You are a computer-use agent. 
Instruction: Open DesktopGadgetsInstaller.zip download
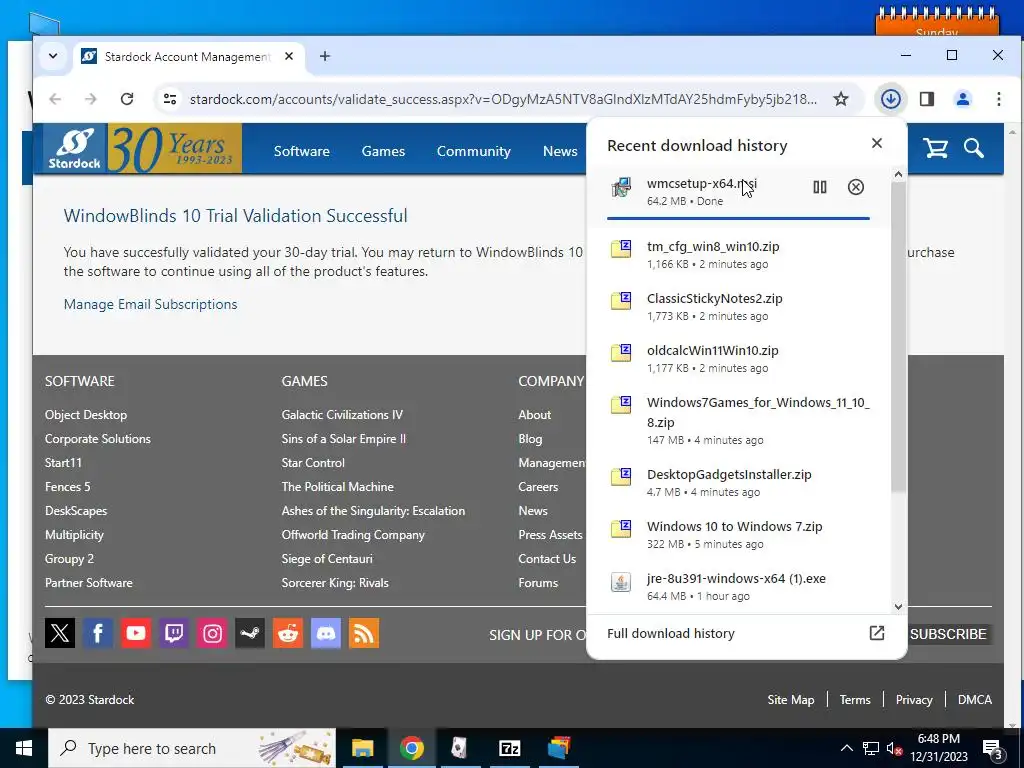point(738,483)
